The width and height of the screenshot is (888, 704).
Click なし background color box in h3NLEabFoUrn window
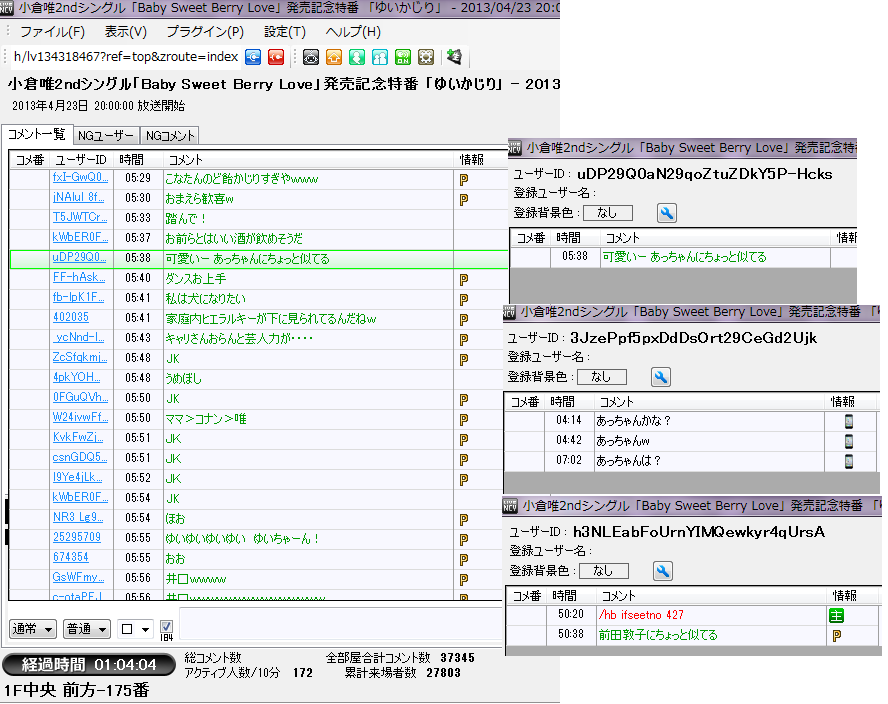603,571
